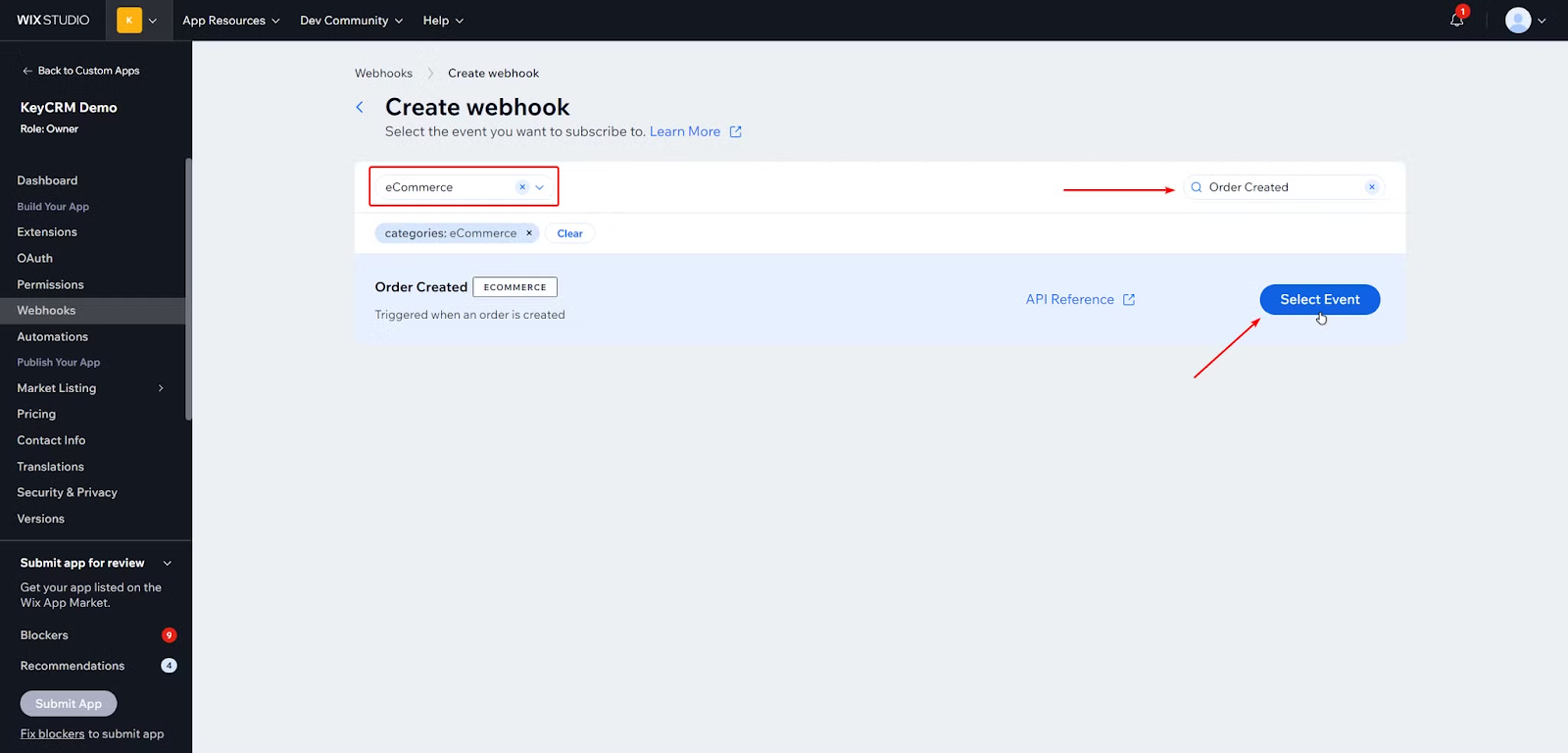Click the sidebar scrollbar
Viewport: 1568px width, 753px height.
[188, 289]
